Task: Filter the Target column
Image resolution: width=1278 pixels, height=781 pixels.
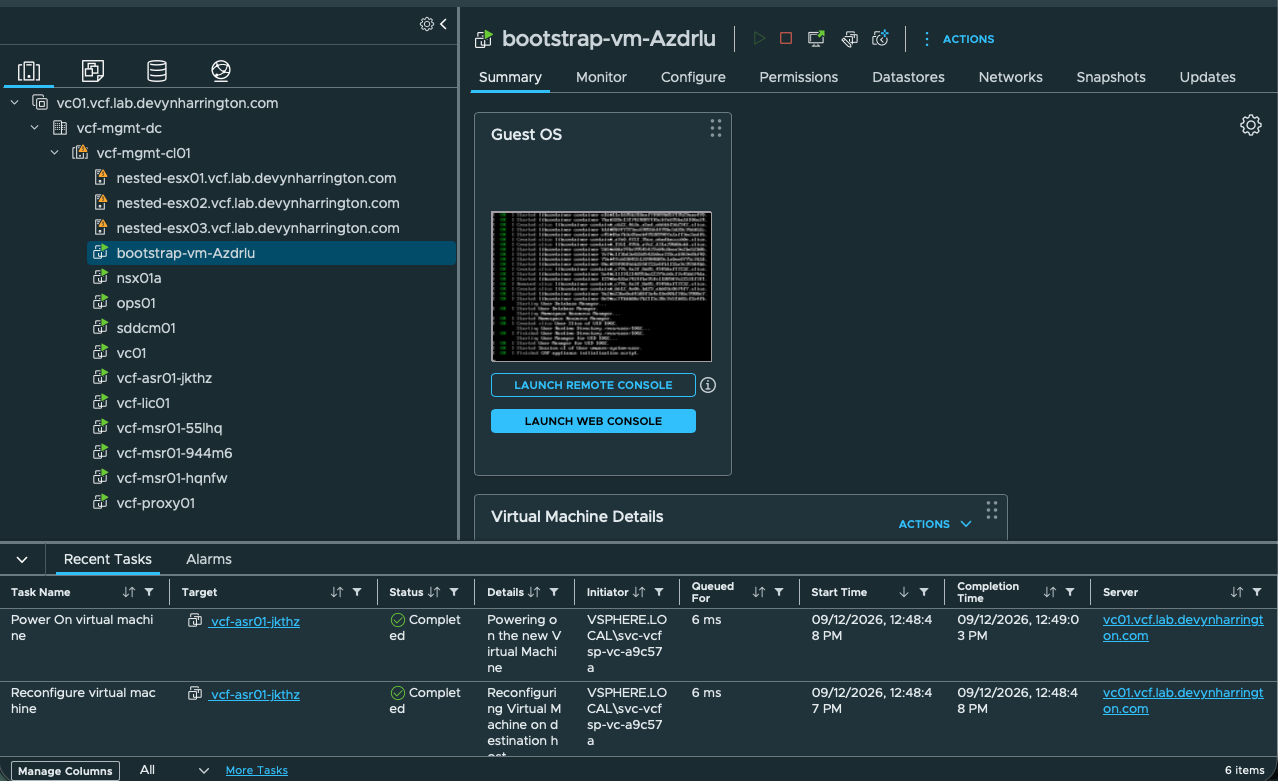Action: [x=358, y=592]
